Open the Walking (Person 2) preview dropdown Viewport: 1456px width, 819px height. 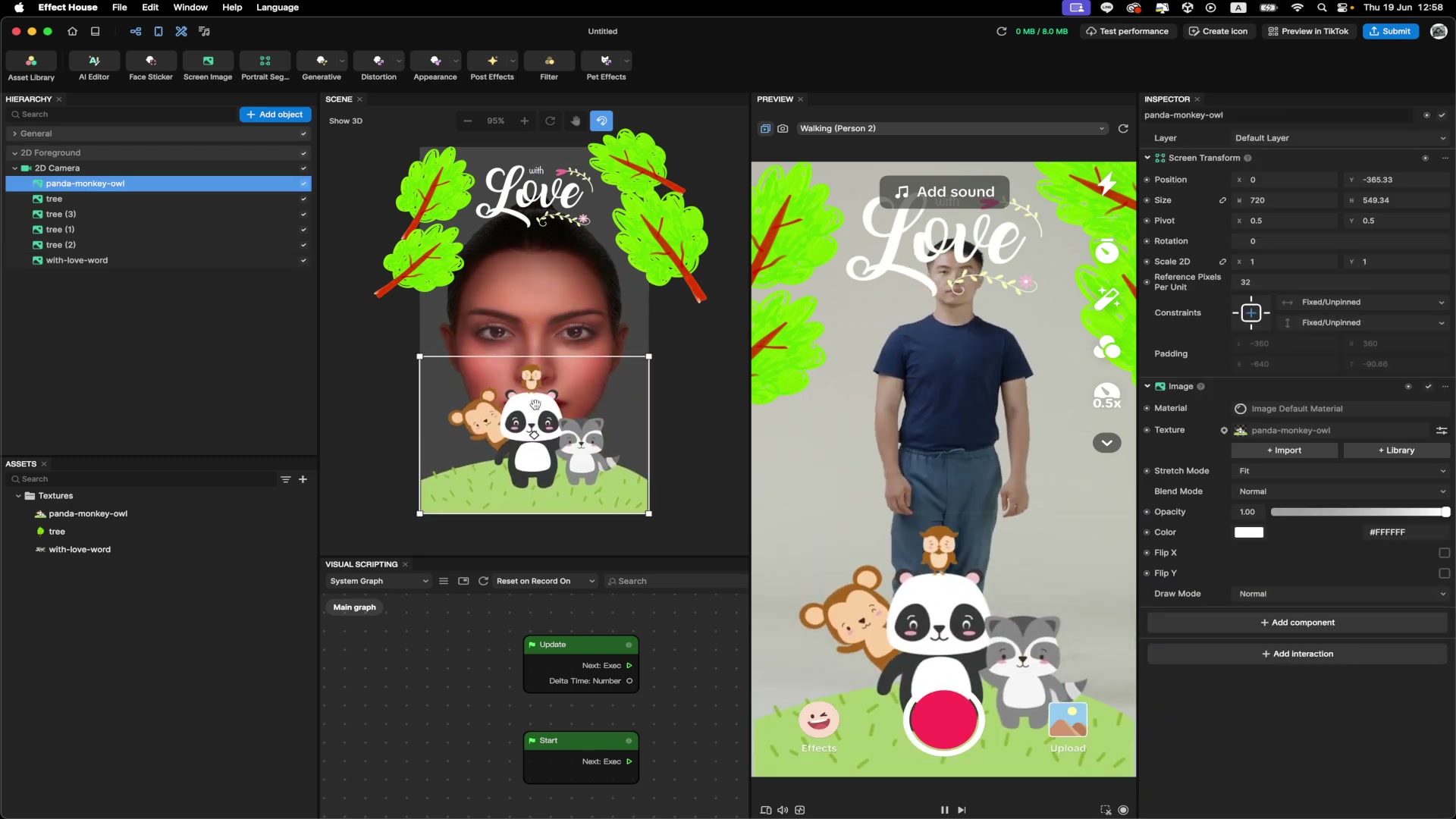(952, 129)
